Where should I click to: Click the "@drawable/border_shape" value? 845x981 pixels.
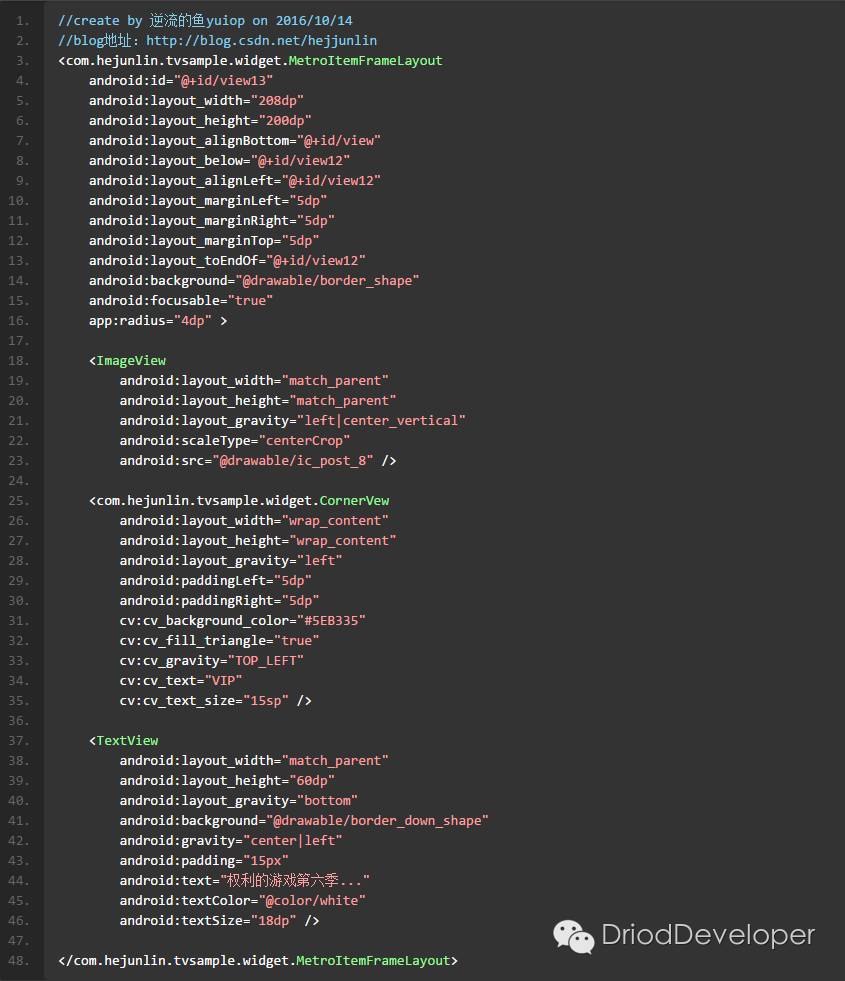pyautogui.click(x=327, y=281)
